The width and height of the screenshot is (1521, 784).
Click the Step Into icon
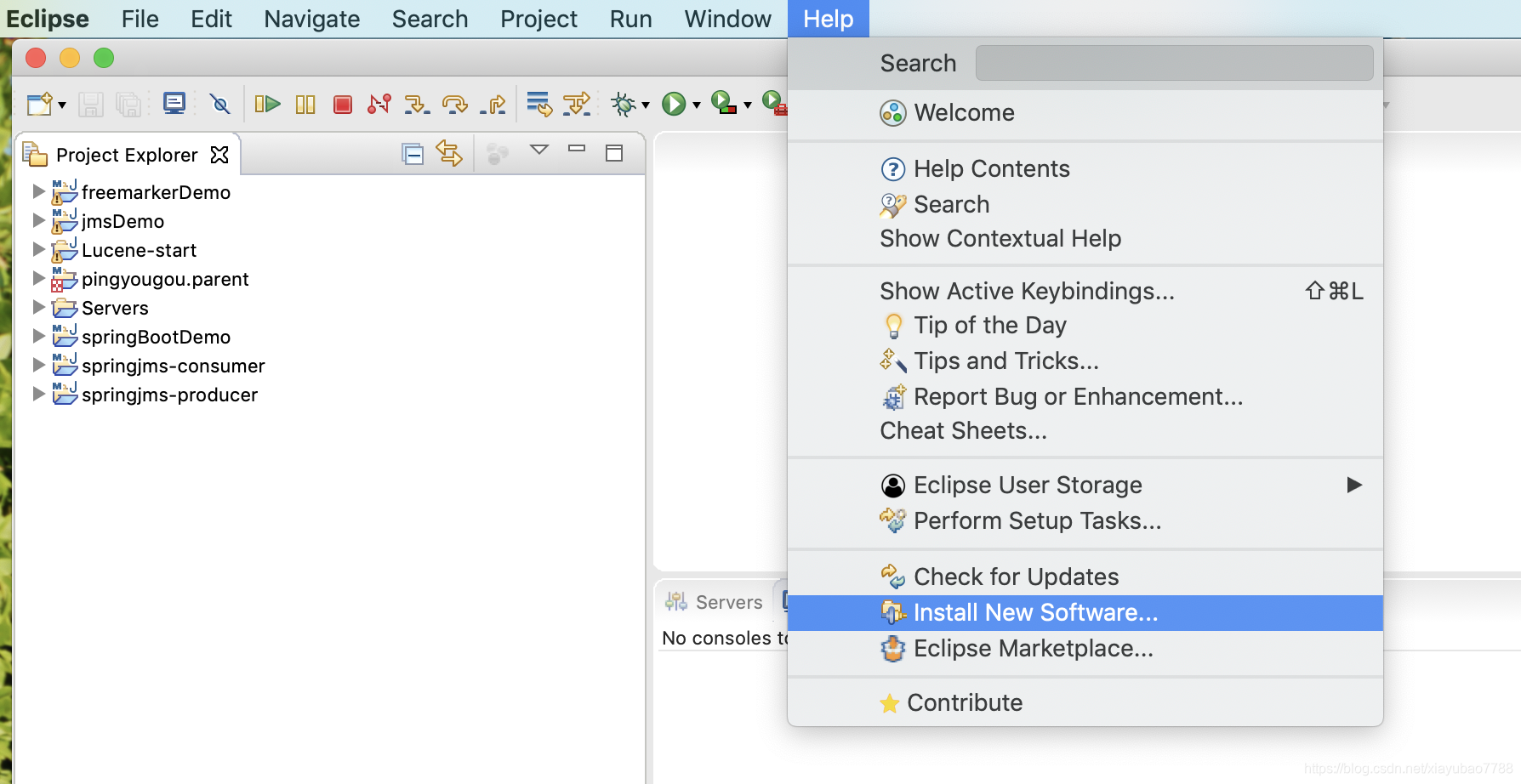coord(417,105)
